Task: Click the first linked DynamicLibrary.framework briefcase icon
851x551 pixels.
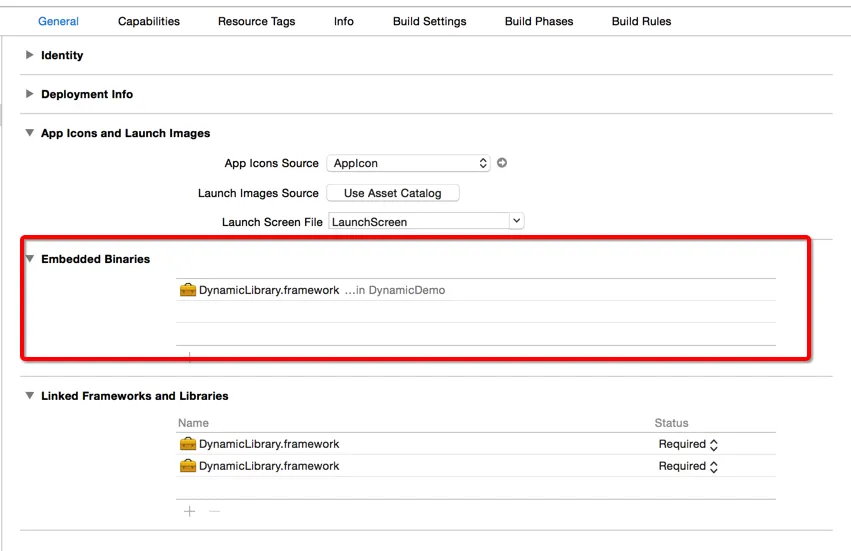Action: point(188,444)
